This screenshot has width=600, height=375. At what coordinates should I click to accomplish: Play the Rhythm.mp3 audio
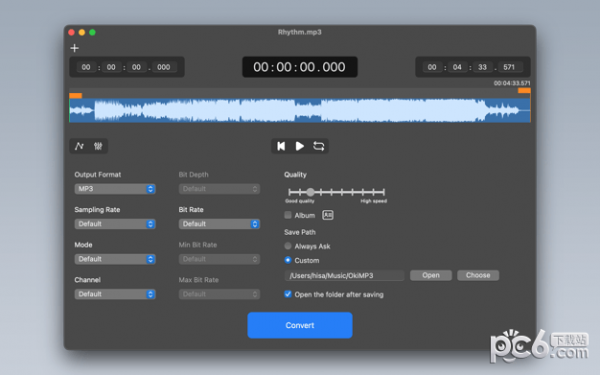pyautogui.click(x=300, y=146)
